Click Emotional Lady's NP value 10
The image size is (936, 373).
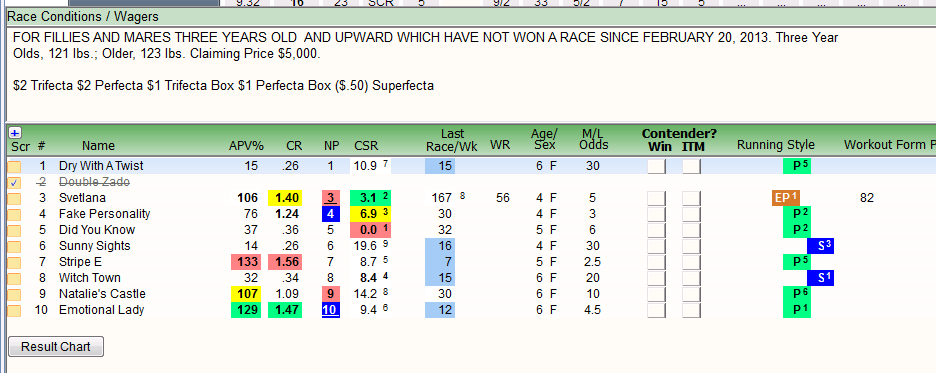click(x=331, y=310)
